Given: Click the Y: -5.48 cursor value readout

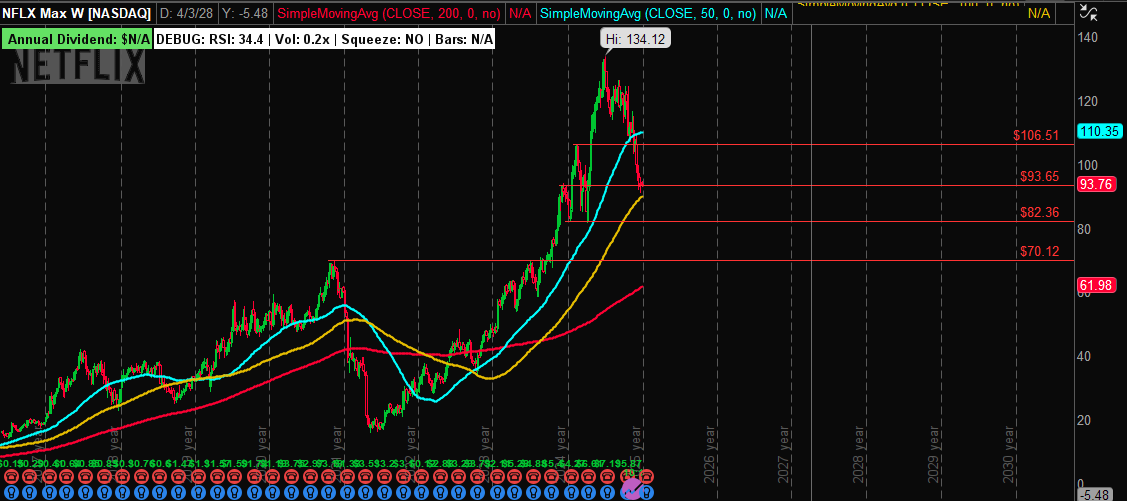Looking at the screenshot, I should 246,14.
